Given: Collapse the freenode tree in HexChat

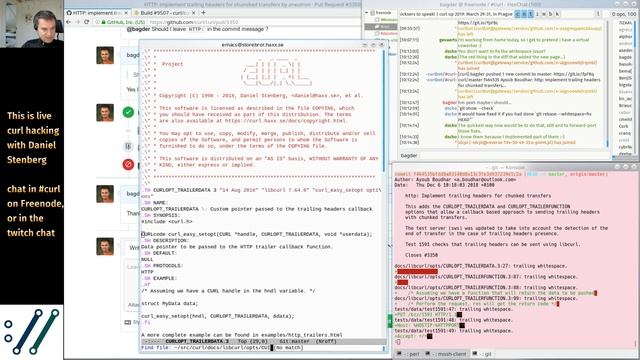Looking at the screenshot, I should coord(366,13).
